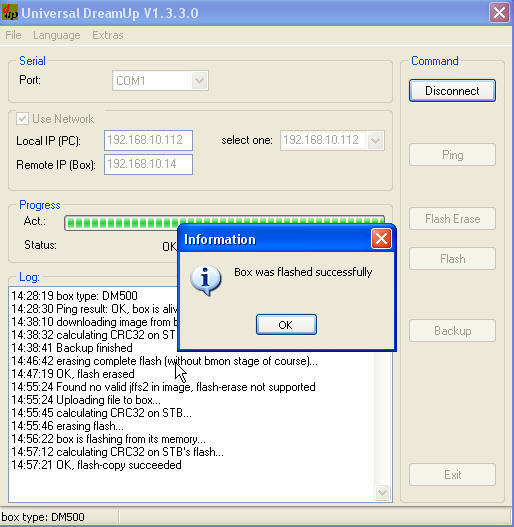
Task: Select log line 'calculating CRC32 on STB's flash...'
Action: pos(118,452)
